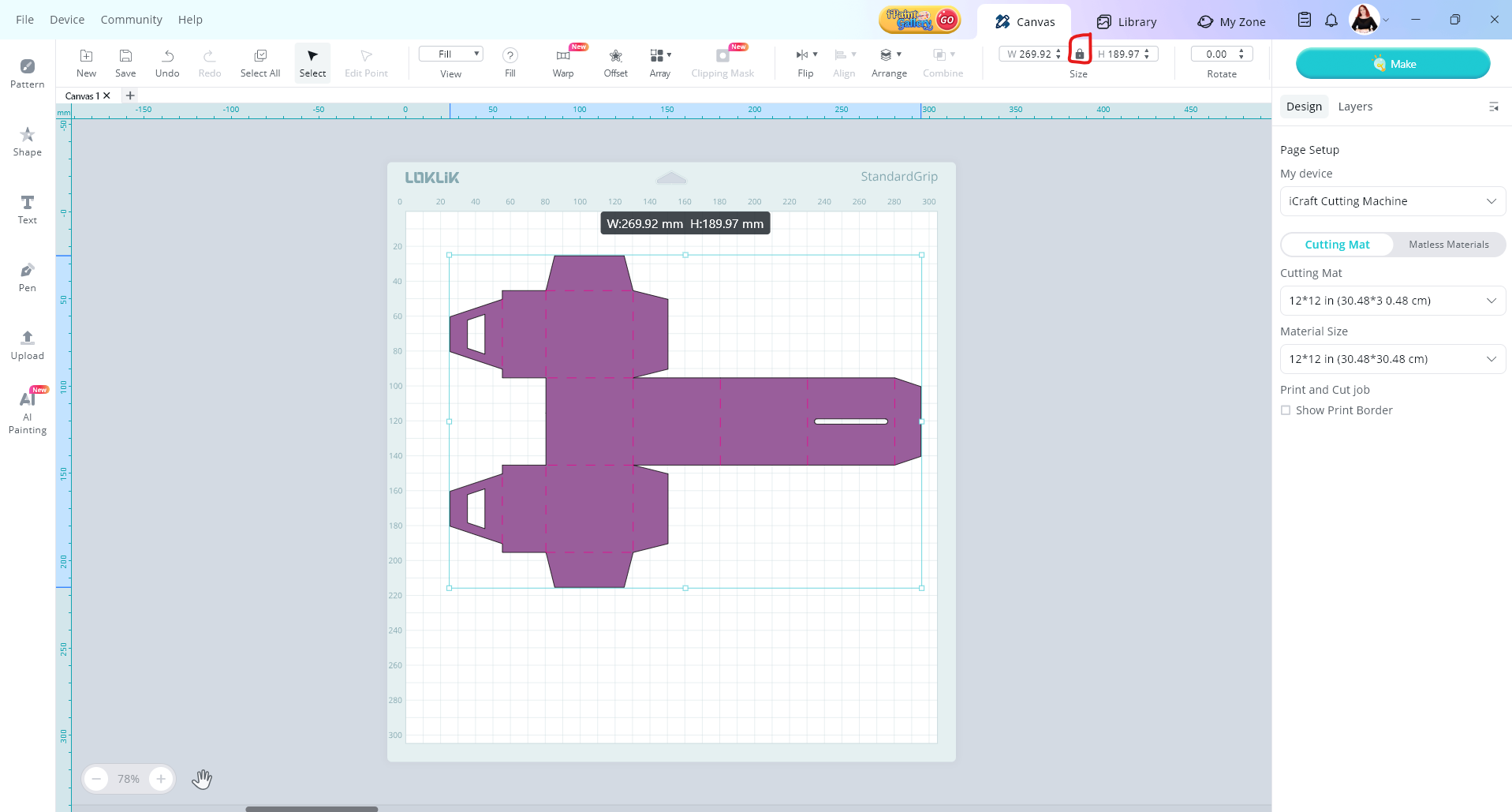Click the zoom in plus button
This screenshot has height=812, width=1512.
[x=161, y=779]
